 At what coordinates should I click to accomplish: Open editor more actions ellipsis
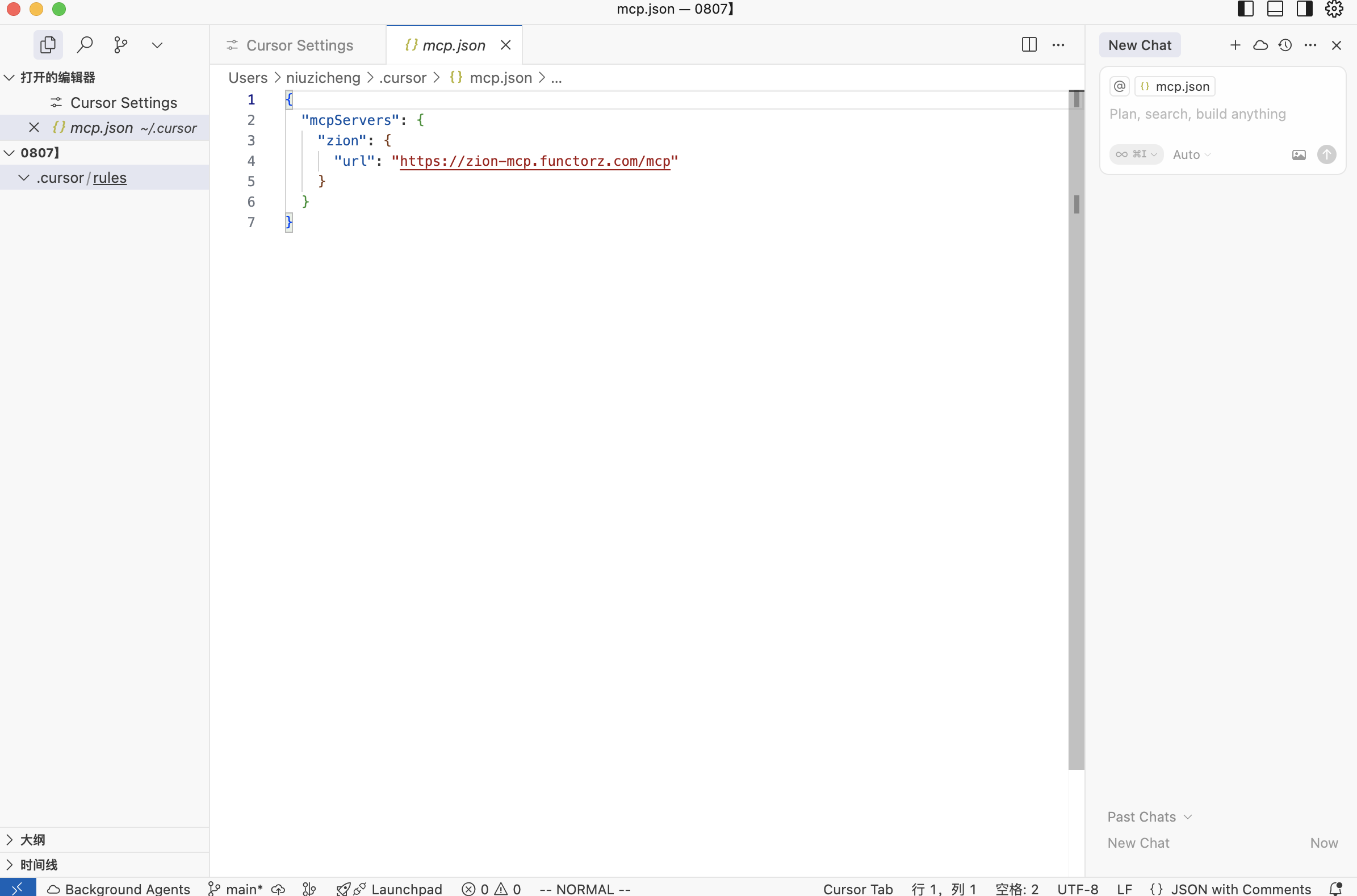click(x=1058, y=44)
